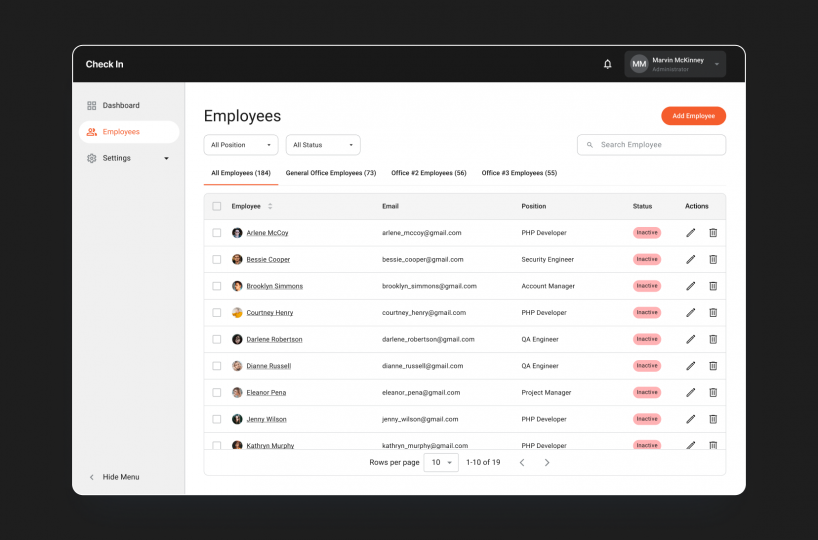This screenshot has height=540, width=818.
Task: Go to previous page arrow
Action: pyautogui.click(x=522, y=462)
